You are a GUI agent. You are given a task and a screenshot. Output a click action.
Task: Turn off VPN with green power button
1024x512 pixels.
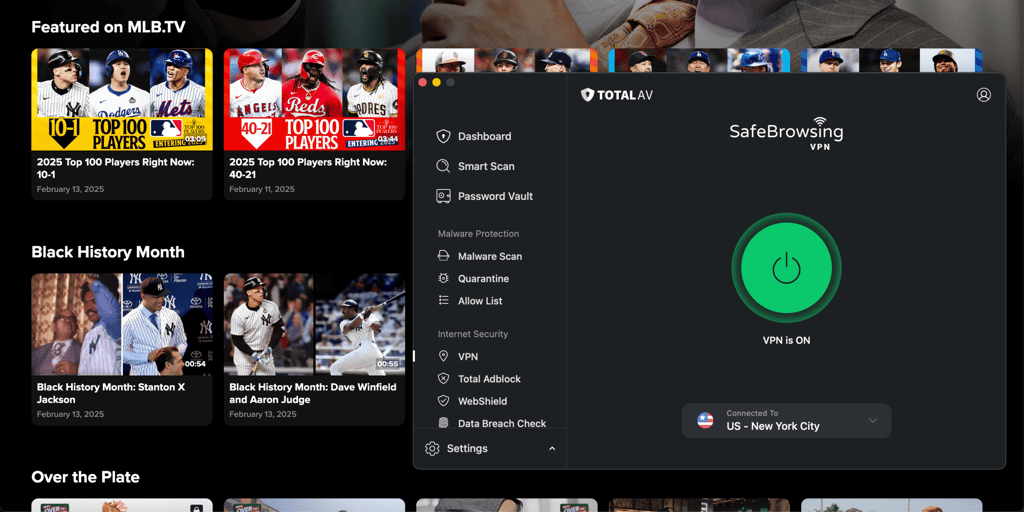(786, 268)
